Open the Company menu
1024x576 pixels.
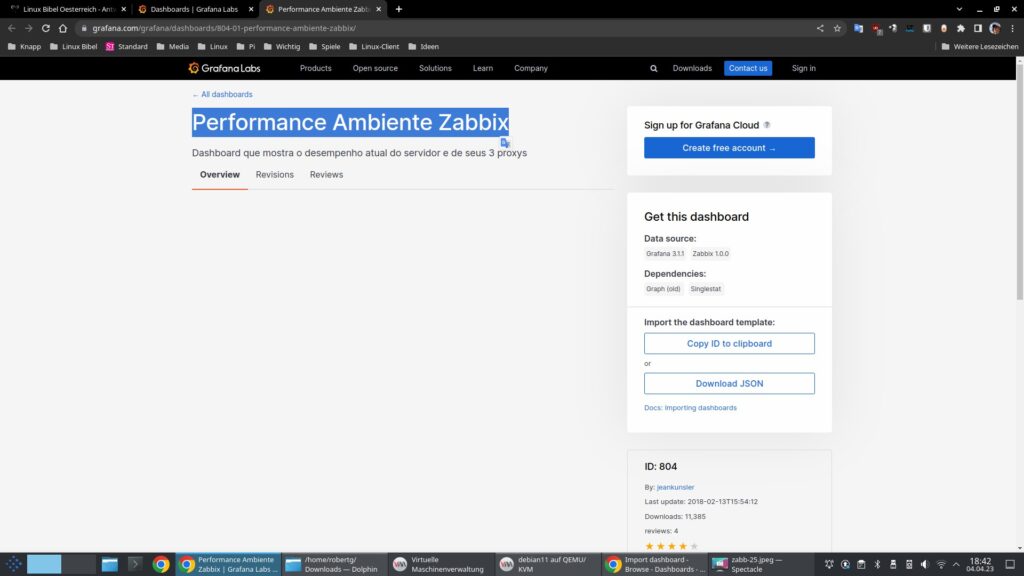530,68
